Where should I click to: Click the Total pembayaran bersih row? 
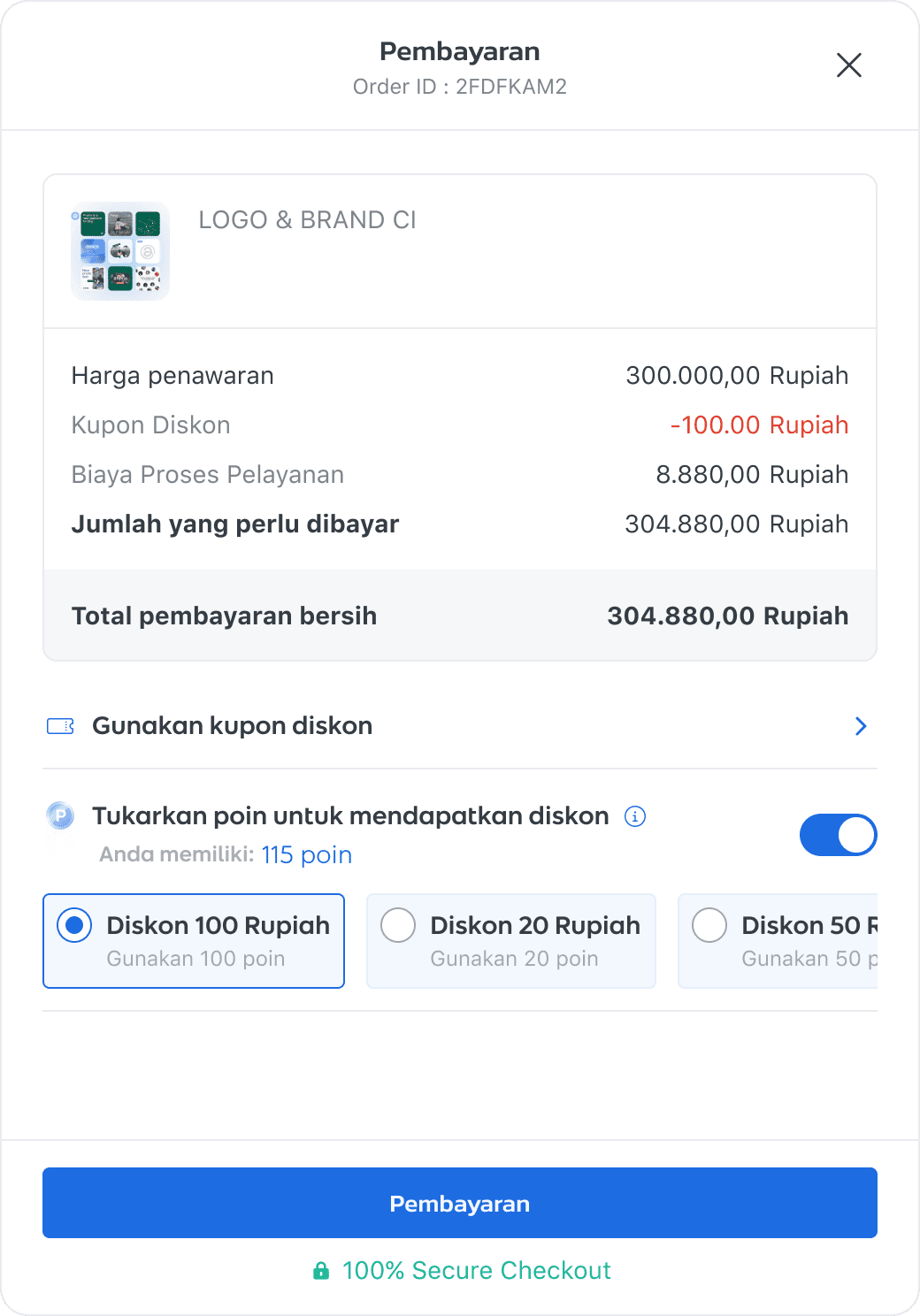click(x=459, y=615)
